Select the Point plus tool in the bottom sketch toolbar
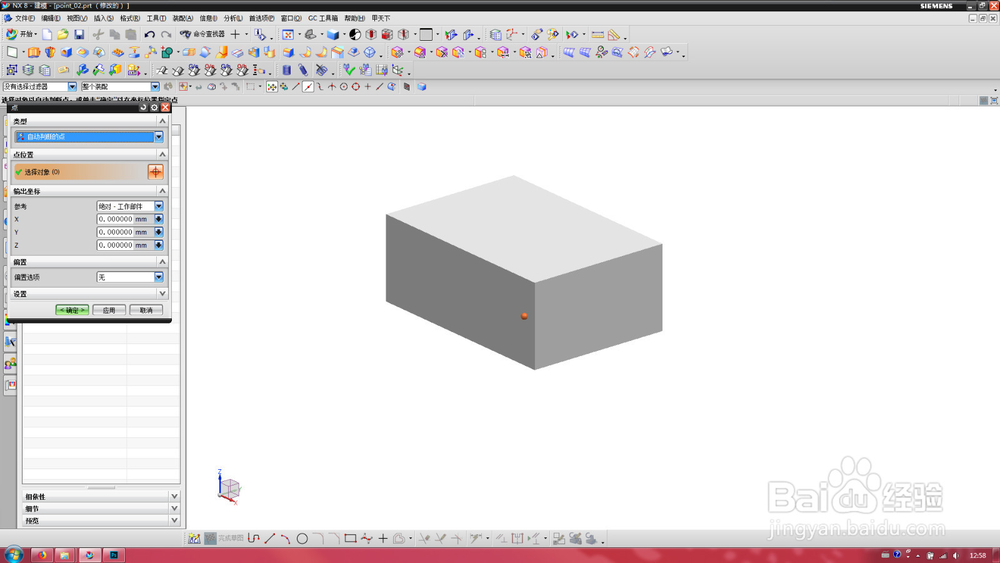 click(383, 539)
